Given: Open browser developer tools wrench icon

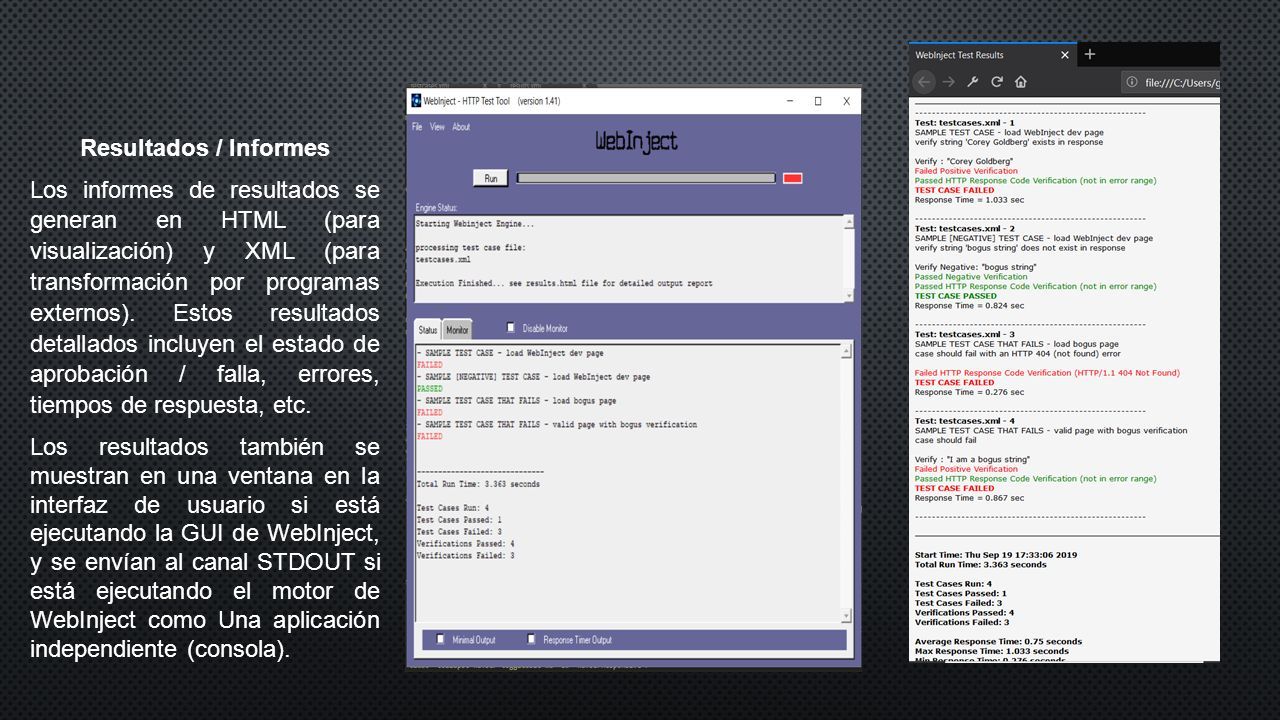Looking at the screenshot, I should pyautogui.click(x=973, y=82).
